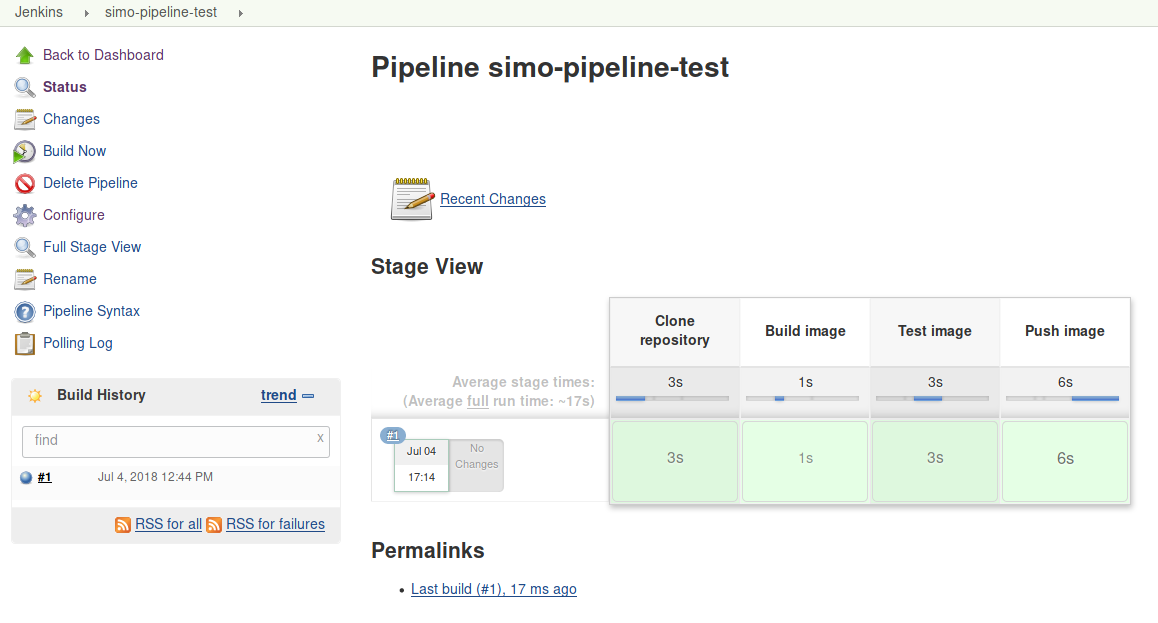Viewport: 1158px width, 623px height.
Task: Click the Delete Pipeline red prohibition icon
Action: (24, 183)
